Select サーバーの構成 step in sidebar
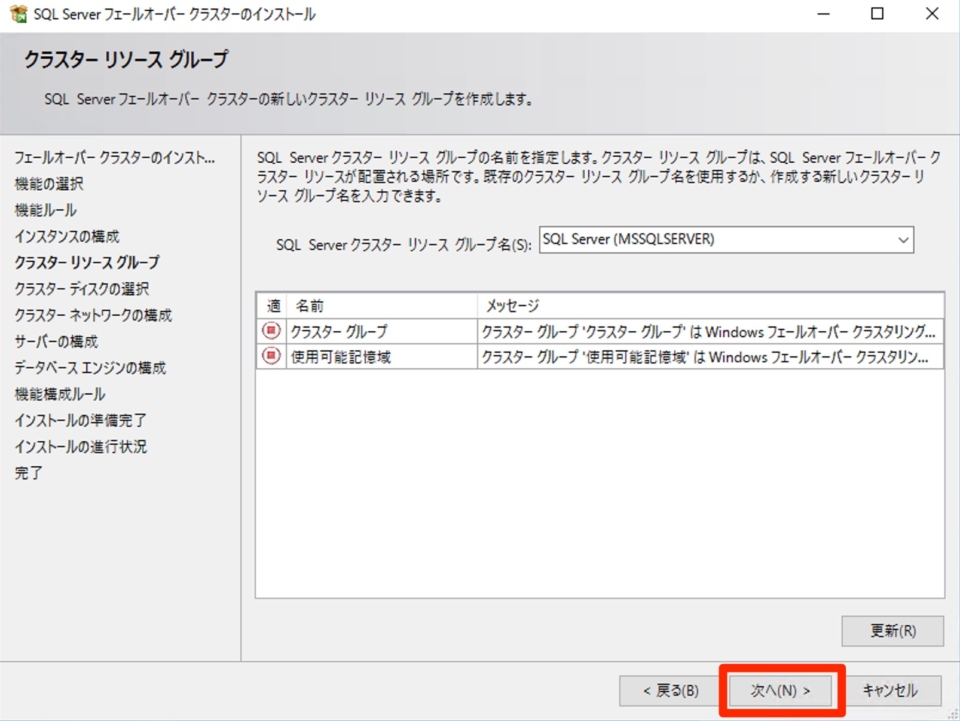 tap(56, 342)
